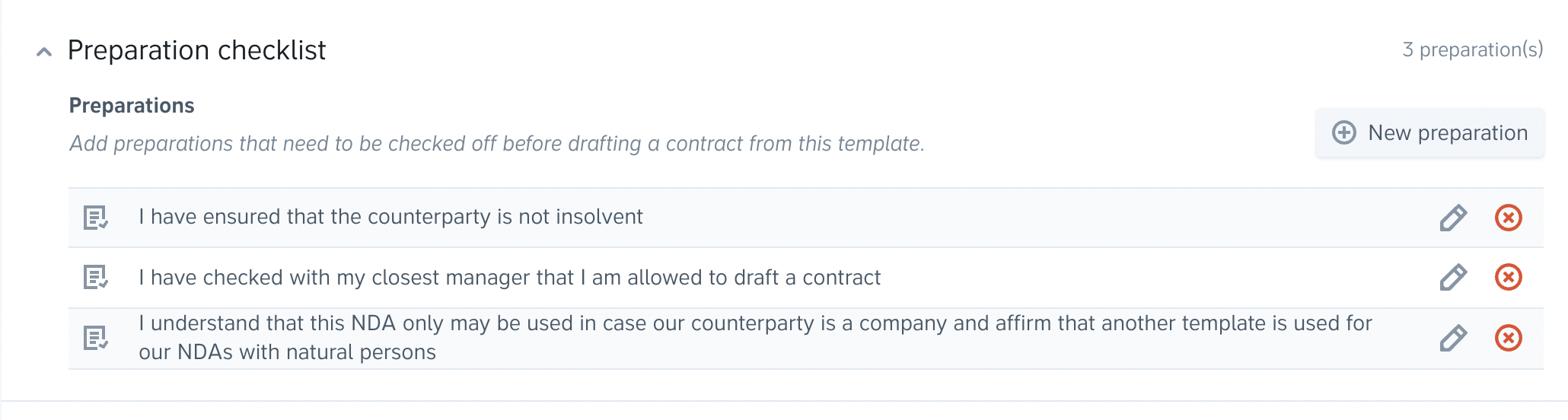Click checklist icon beside insolvent counterparty item

click(x=95, y=218)
